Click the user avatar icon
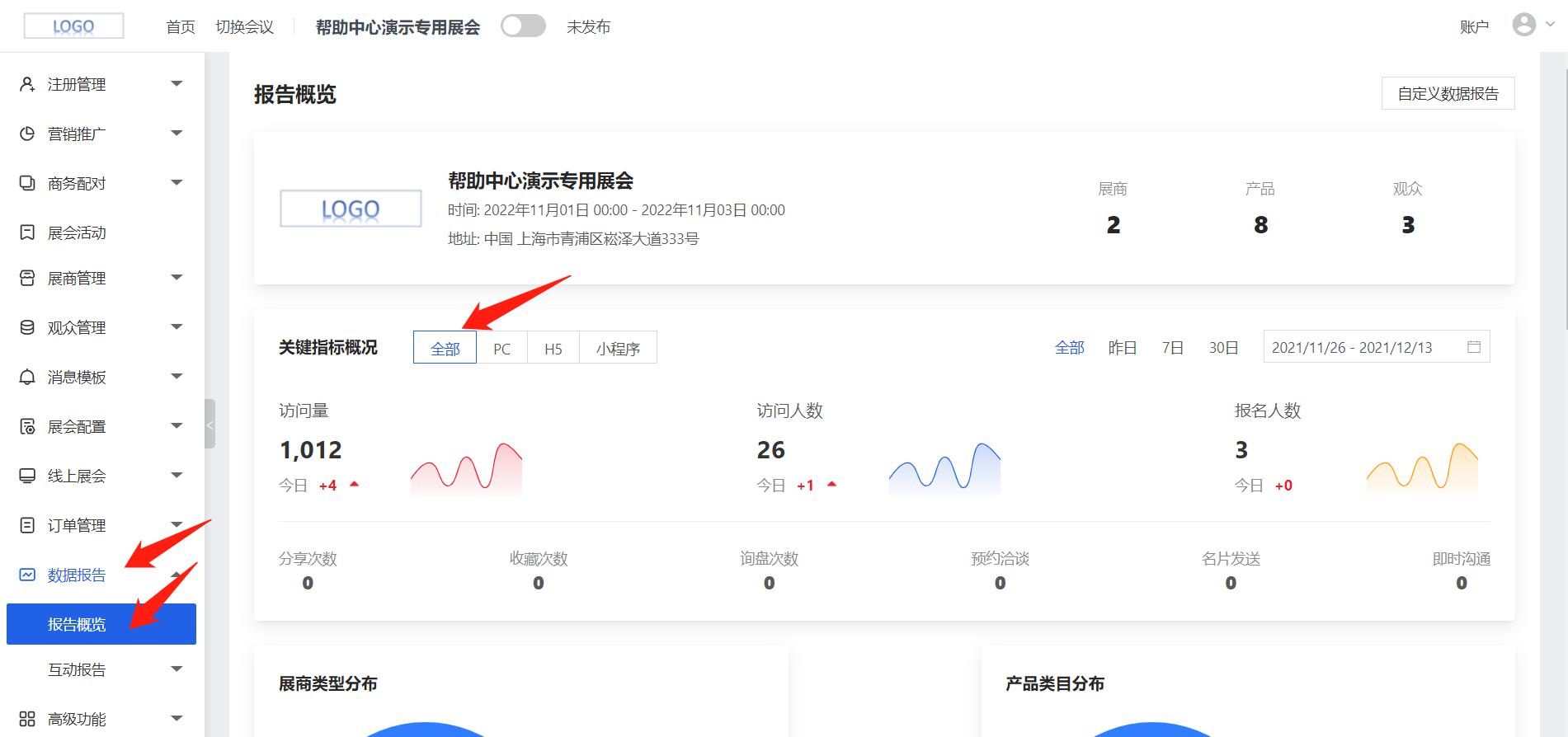Viewport: 1568px width, 737px height. [x=1523, y=25]
